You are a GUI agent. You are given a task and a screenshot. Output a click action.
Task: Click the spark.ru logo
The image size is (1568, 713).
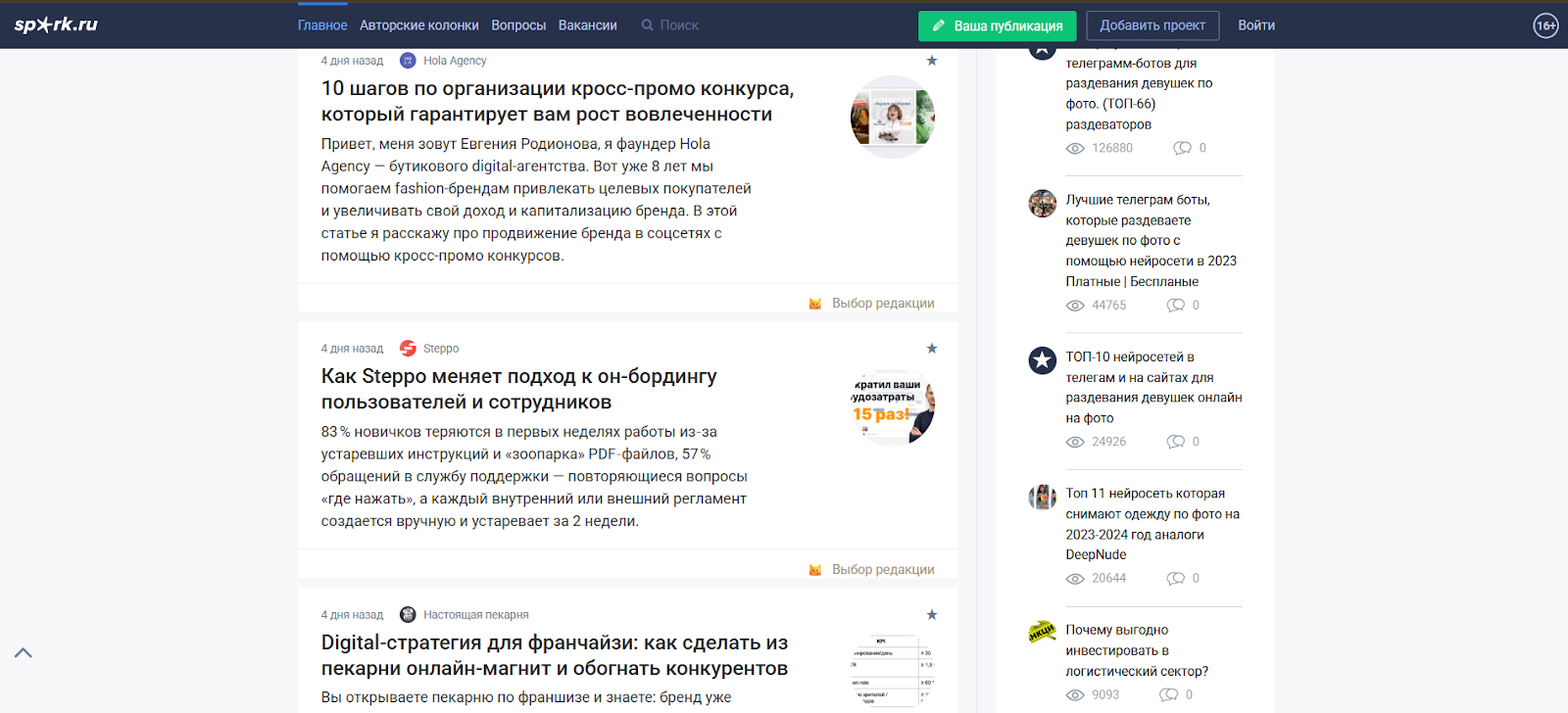click(56, 24)
